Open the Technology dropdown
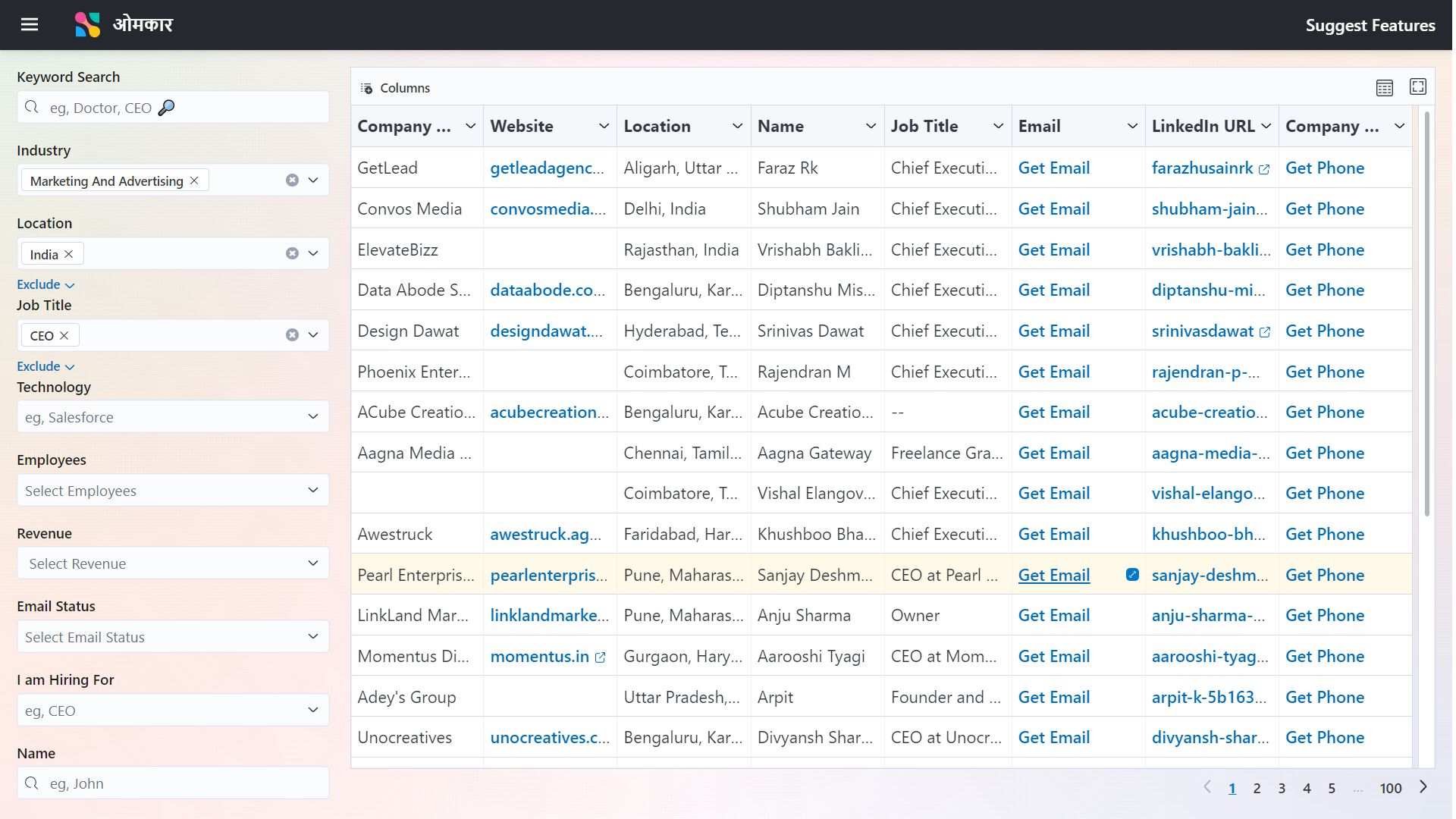This screenshot has height=819, width=1456. 173,417
